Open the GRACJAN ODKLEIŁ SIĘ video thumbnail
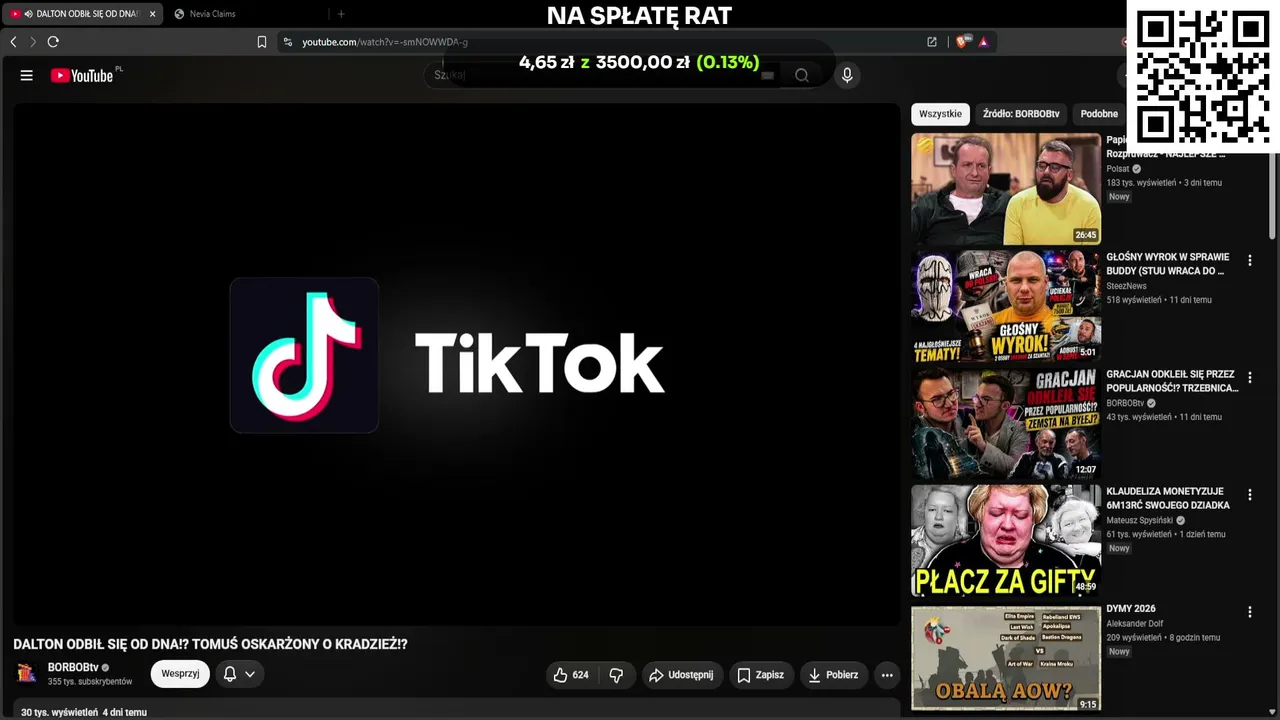 [1006, 424]
